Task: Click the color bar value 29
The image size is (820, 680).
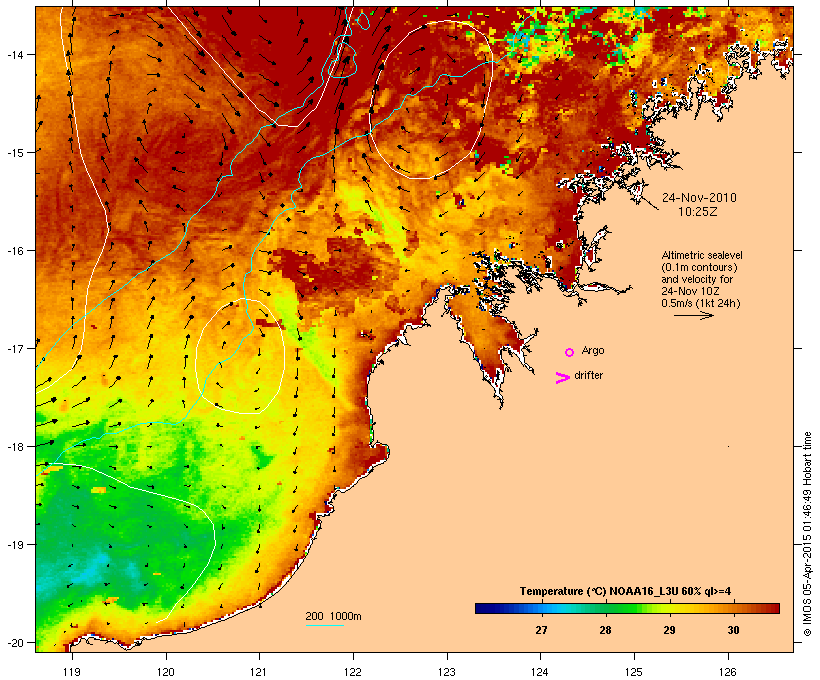Action: [669, 630]
